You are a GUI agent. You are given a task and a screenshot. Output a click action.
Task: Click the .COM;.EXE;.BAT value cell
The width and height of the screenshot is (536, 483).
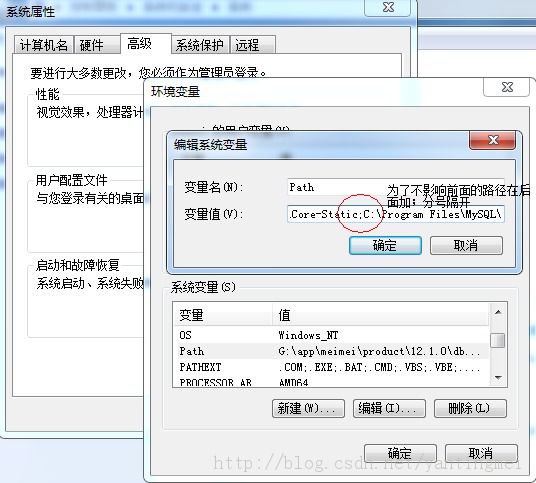tap(379, 367)
